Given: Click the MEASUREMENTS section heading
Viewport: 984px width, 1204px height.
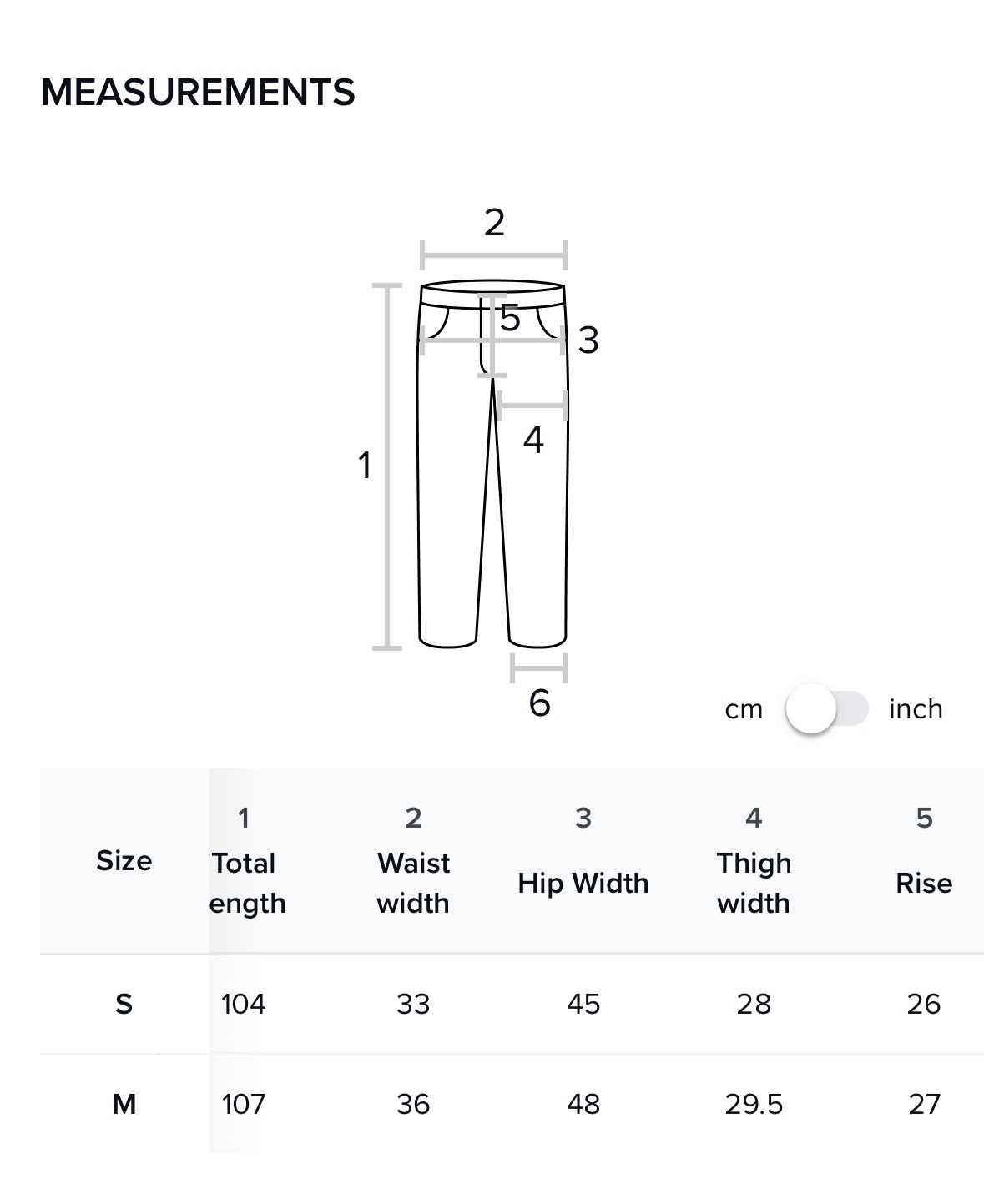Looking at the screenshot, I should tap(198, 92).
